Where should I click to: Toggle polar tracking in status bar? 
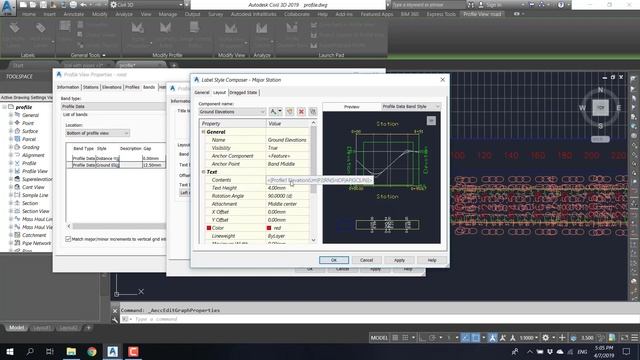(433, 338)
